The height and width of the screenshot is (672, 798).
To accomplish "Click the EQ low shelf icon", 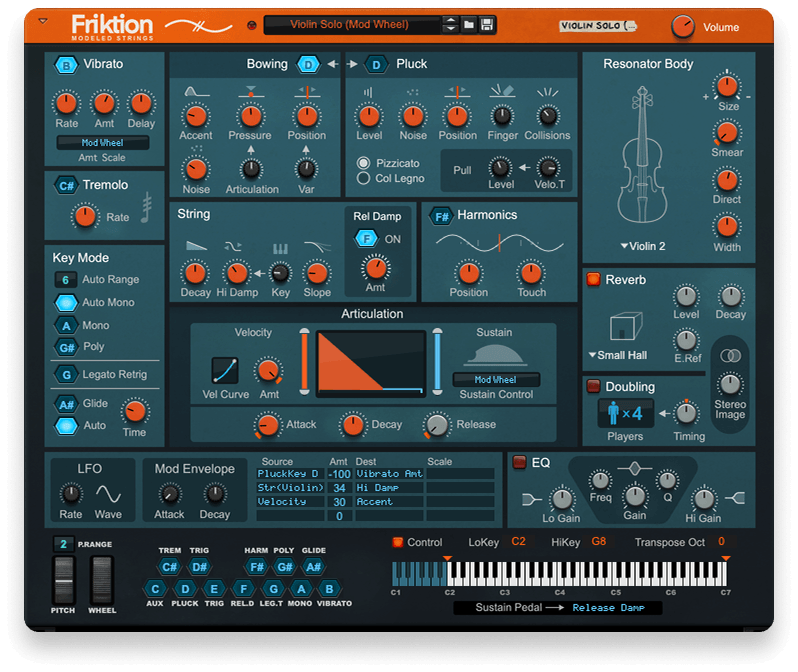I will (532, 499).
